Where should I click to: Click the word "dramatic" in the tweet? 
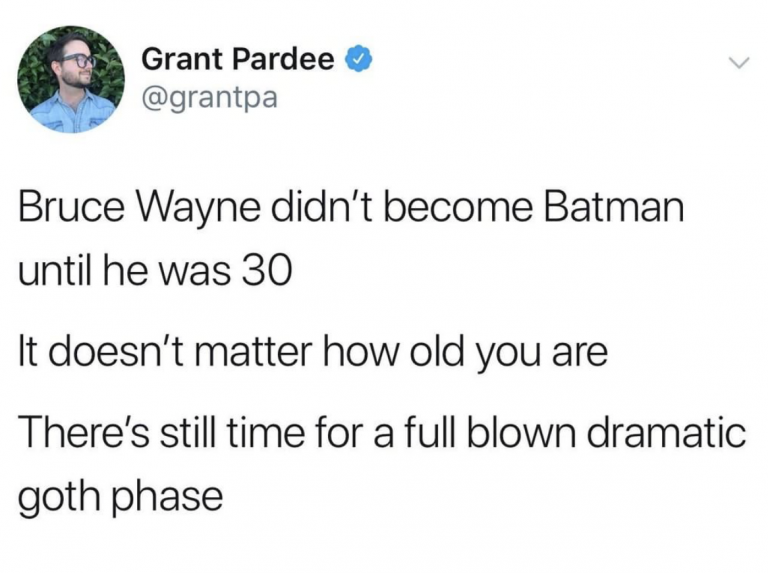(x=666, y=432)
